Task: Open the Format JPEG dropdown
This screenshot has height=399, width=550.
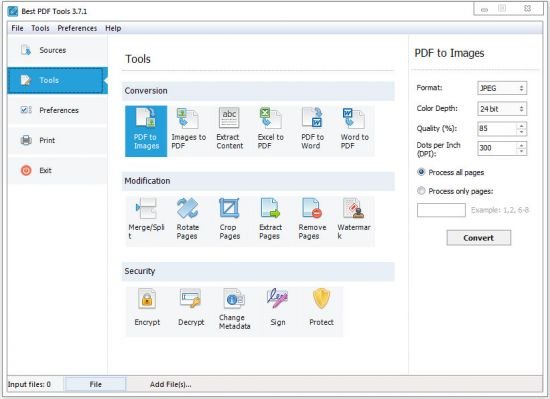Action: (x=502, y=88)
